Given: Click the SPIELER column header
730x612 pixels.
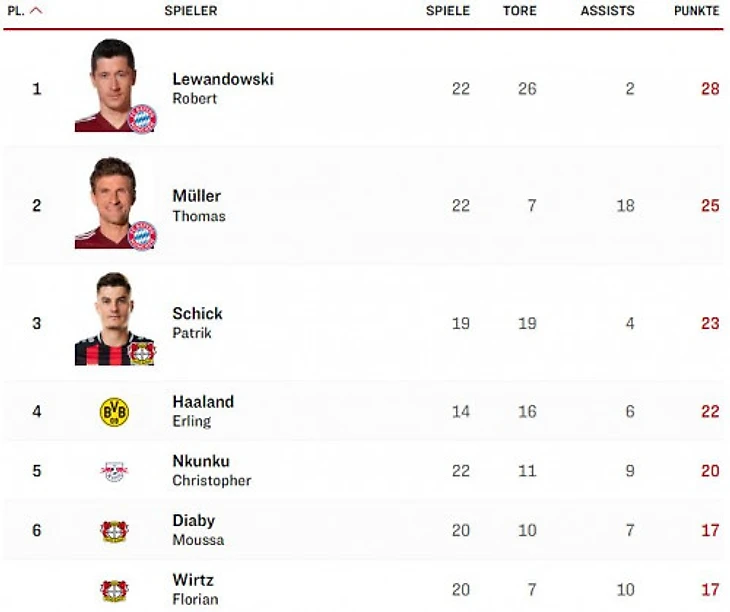Looking at the screenshot, I should coord(190,11).
